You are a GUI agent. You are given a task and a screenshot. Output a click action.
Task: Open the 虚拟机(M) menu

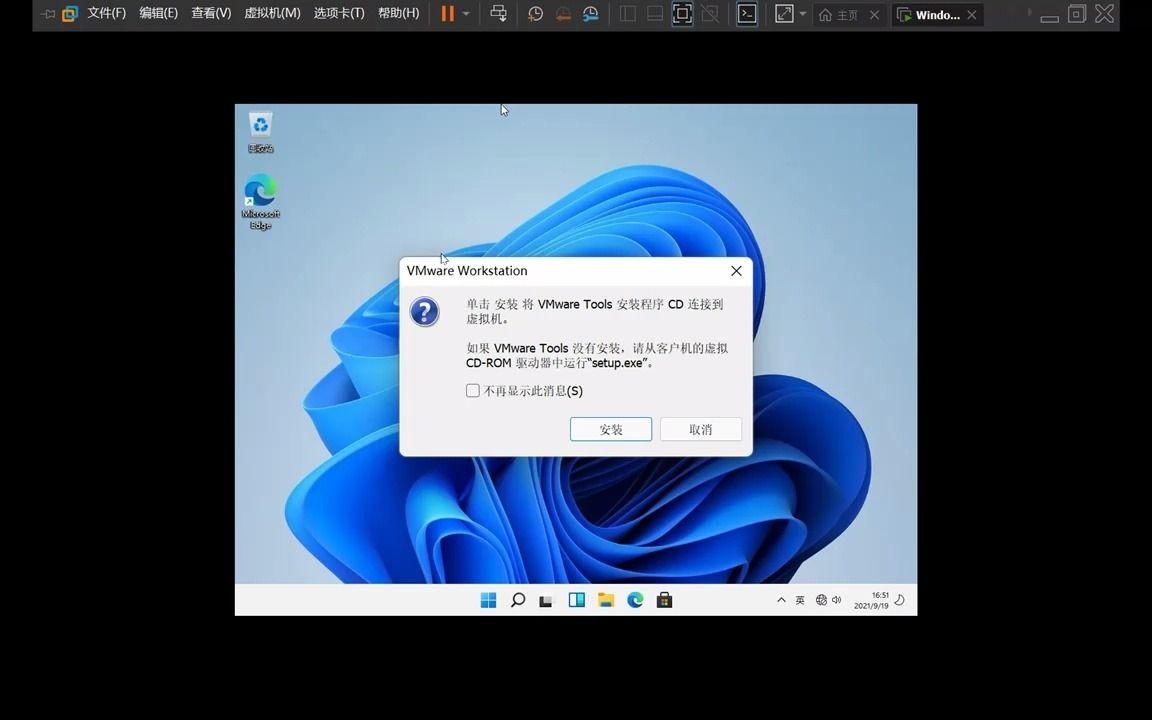272,13
